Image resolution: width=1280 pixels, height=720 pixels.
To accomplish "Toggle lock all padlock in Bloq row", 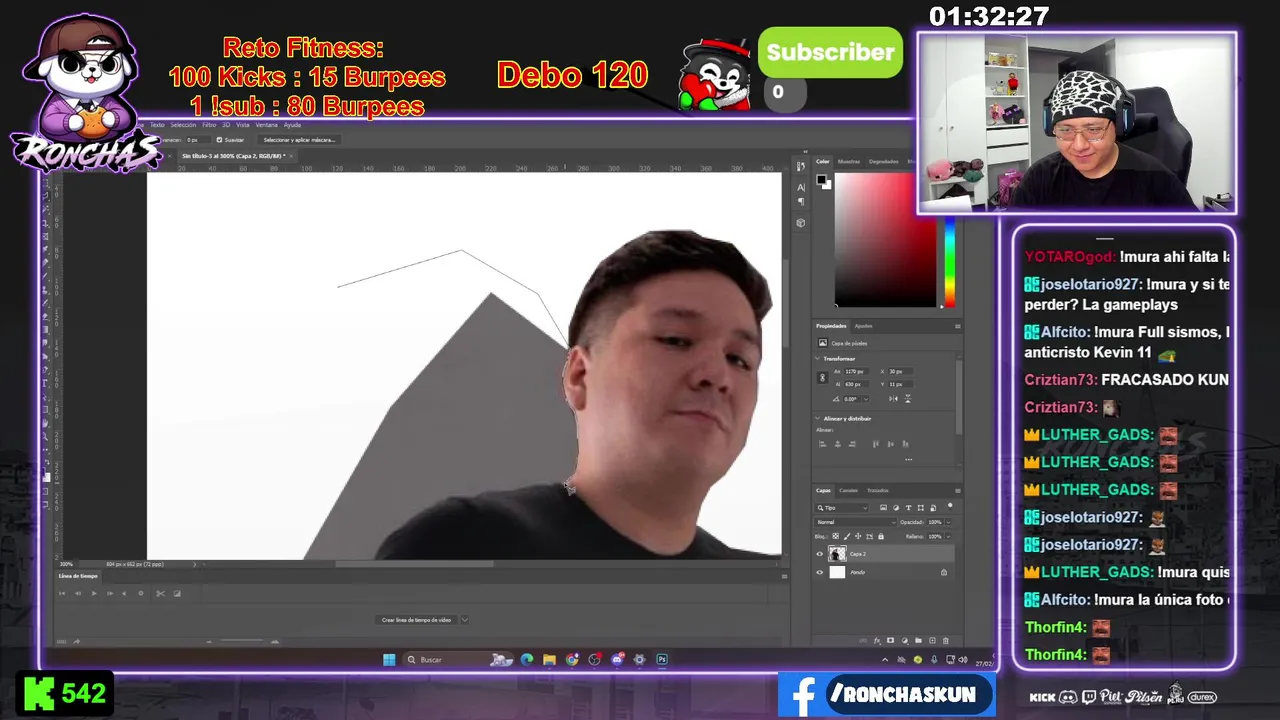I will (x=881, y=536).
